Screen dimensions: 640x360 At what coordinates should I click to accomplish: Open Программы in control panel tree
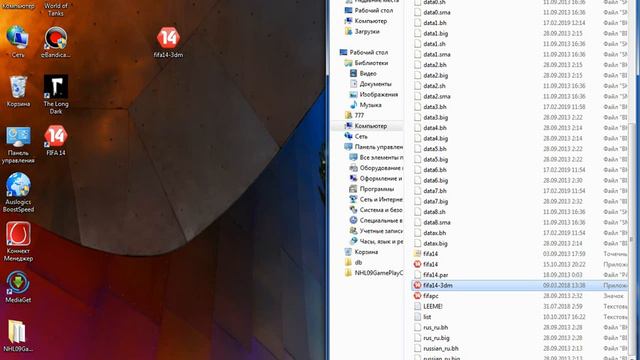371,189
